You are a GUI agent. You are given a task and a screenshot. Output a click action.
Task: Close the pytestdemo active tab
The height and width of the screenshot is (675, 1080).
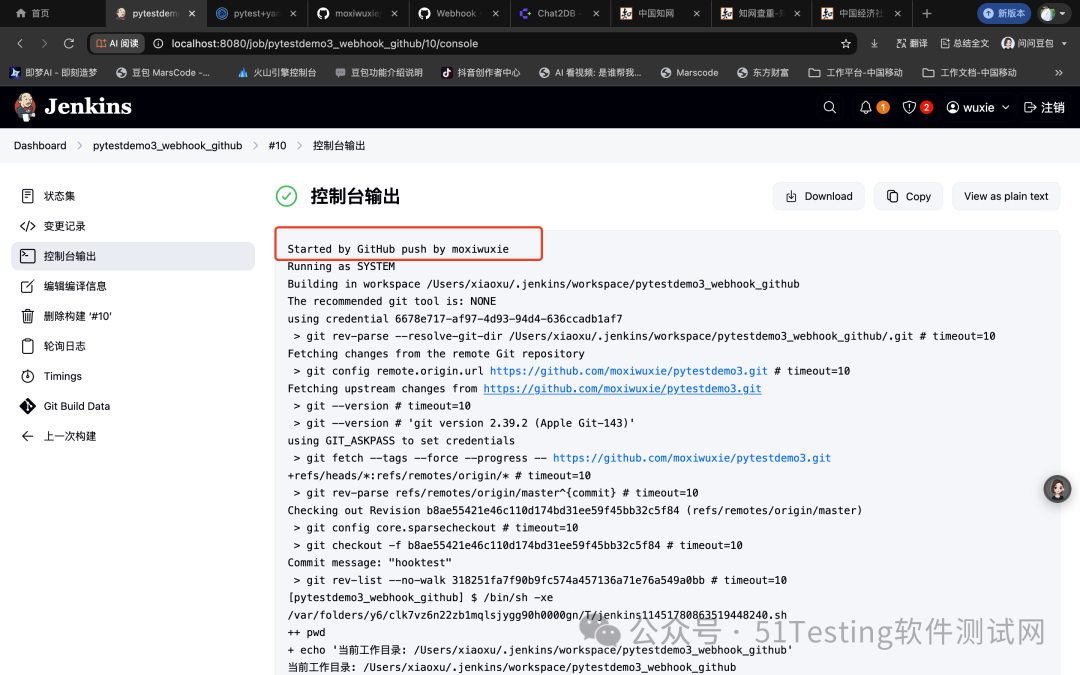191,13
